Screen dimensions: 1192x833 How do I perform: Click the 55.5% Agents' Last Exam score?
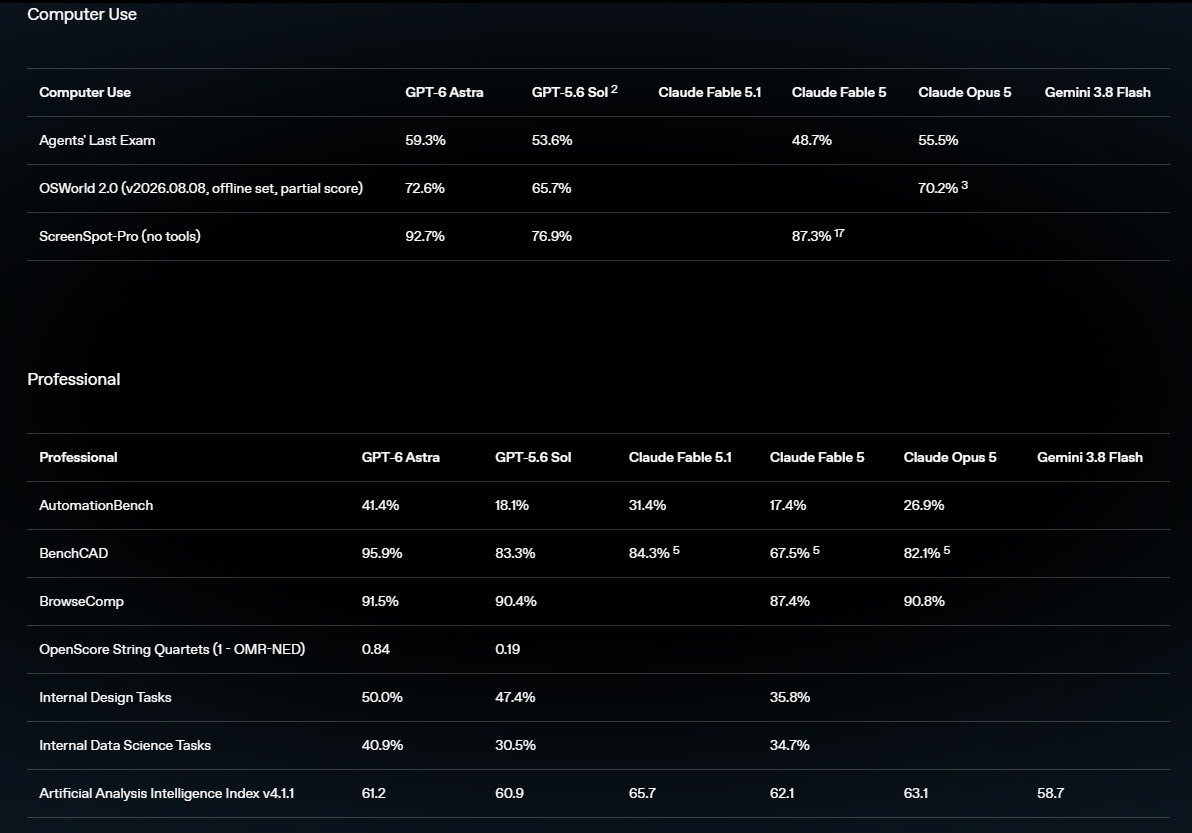[x=938, y=141]
